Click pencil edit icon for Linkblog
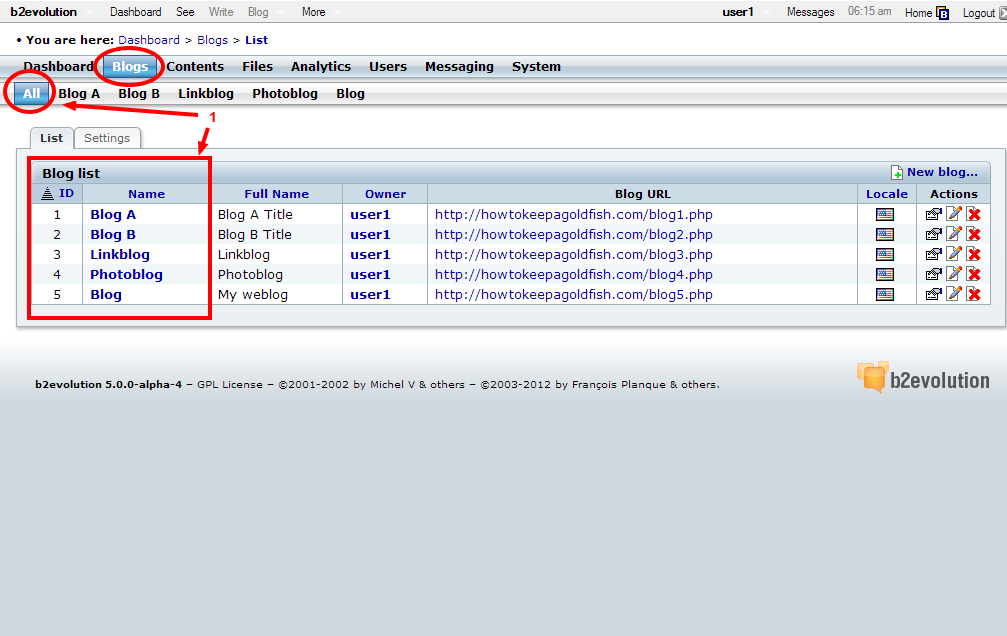This screenshot has width=1007, height=636. pyautogui.click(x=954, y=254)
